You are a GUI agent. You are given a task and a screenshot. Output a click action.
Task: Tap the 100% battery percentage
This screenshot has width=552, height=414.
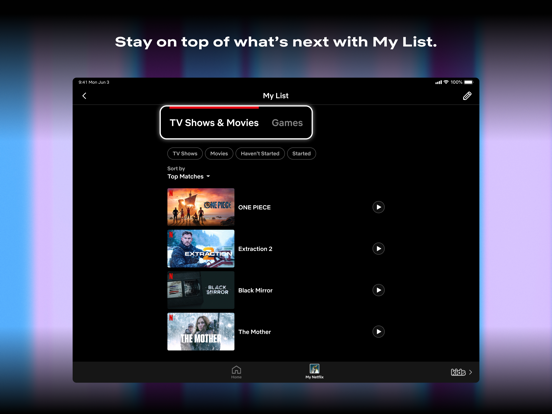[x=456, y=82]
